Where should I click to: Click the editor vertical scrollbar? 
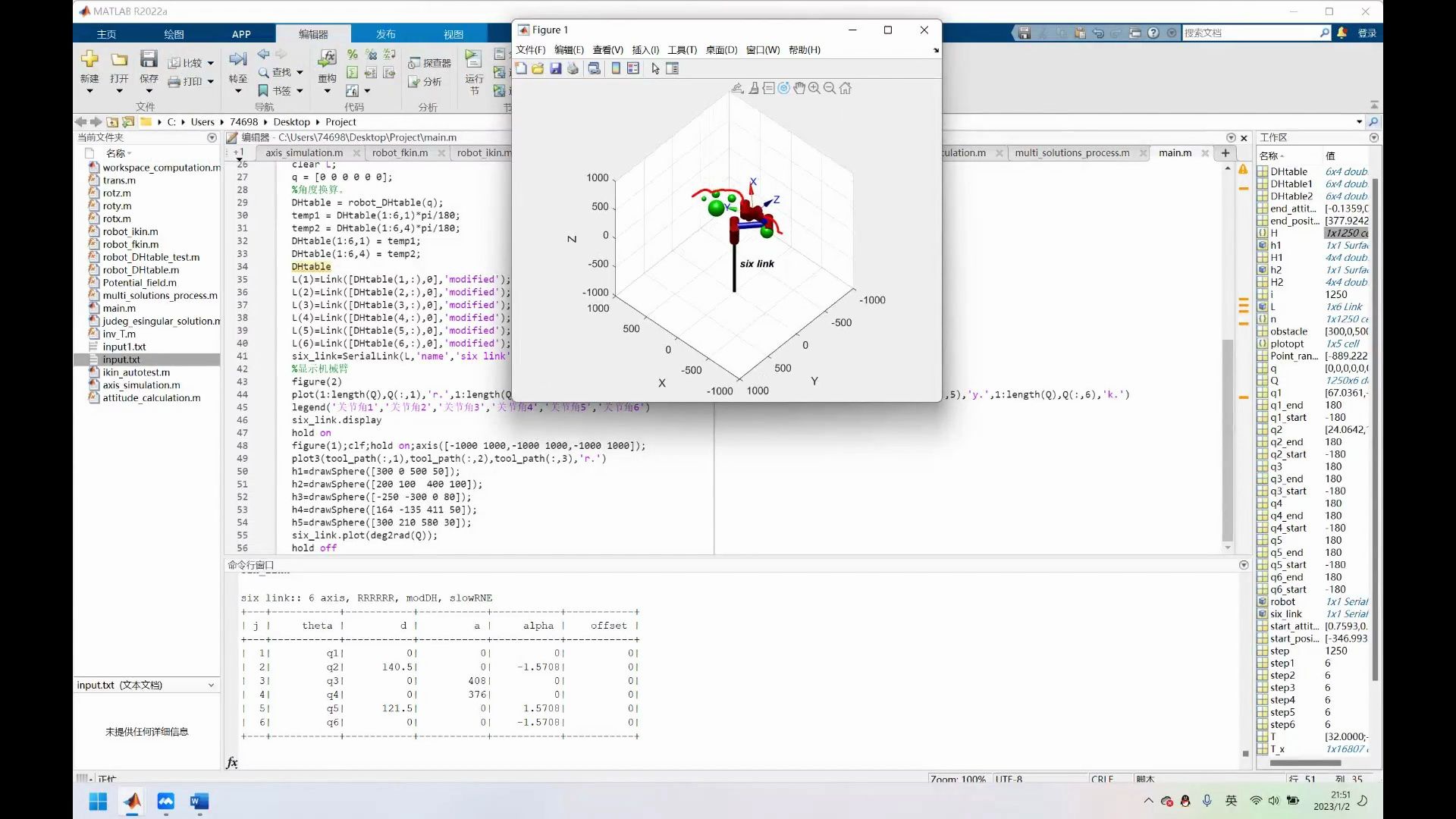1228,440
